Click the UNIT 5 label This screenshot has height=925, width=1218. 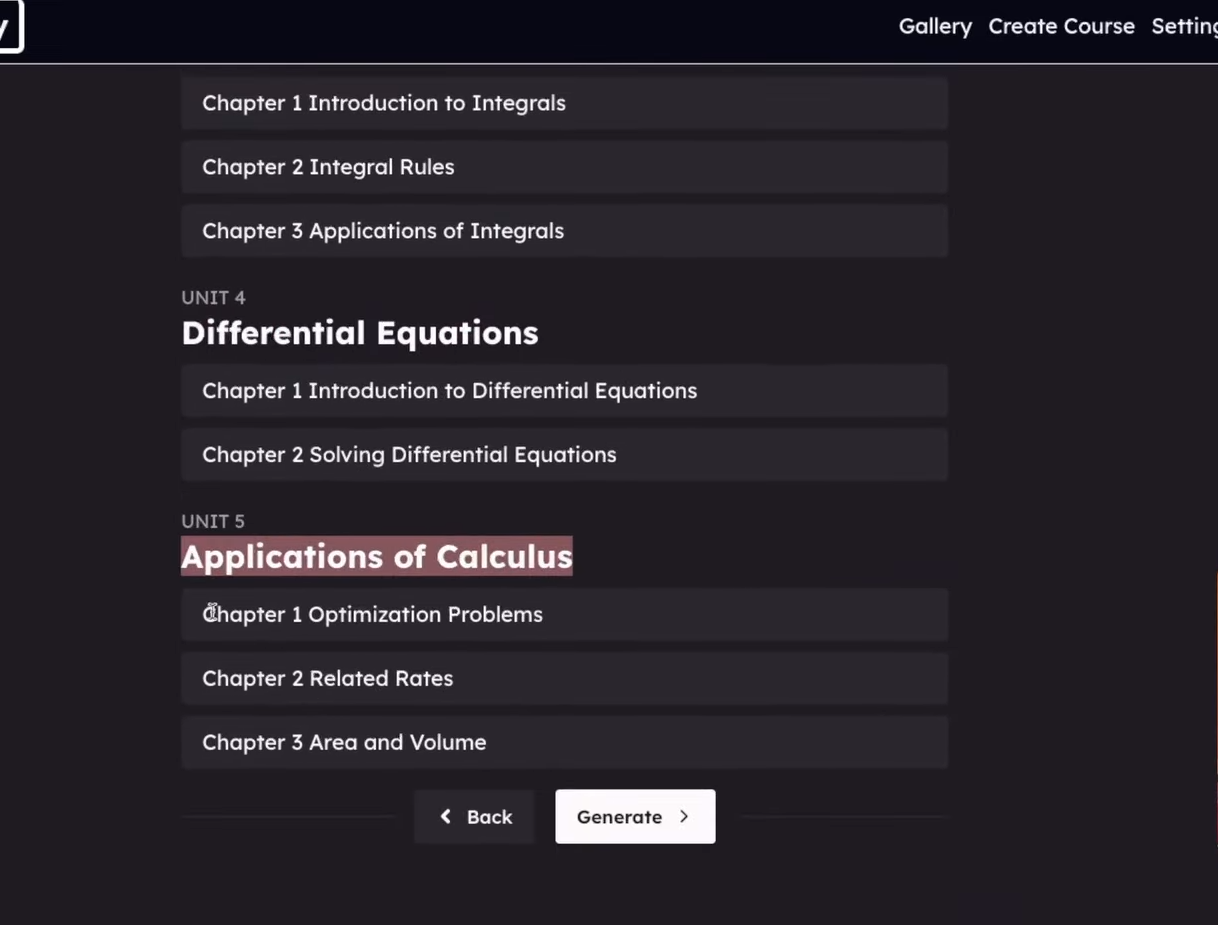pos(213,521)
